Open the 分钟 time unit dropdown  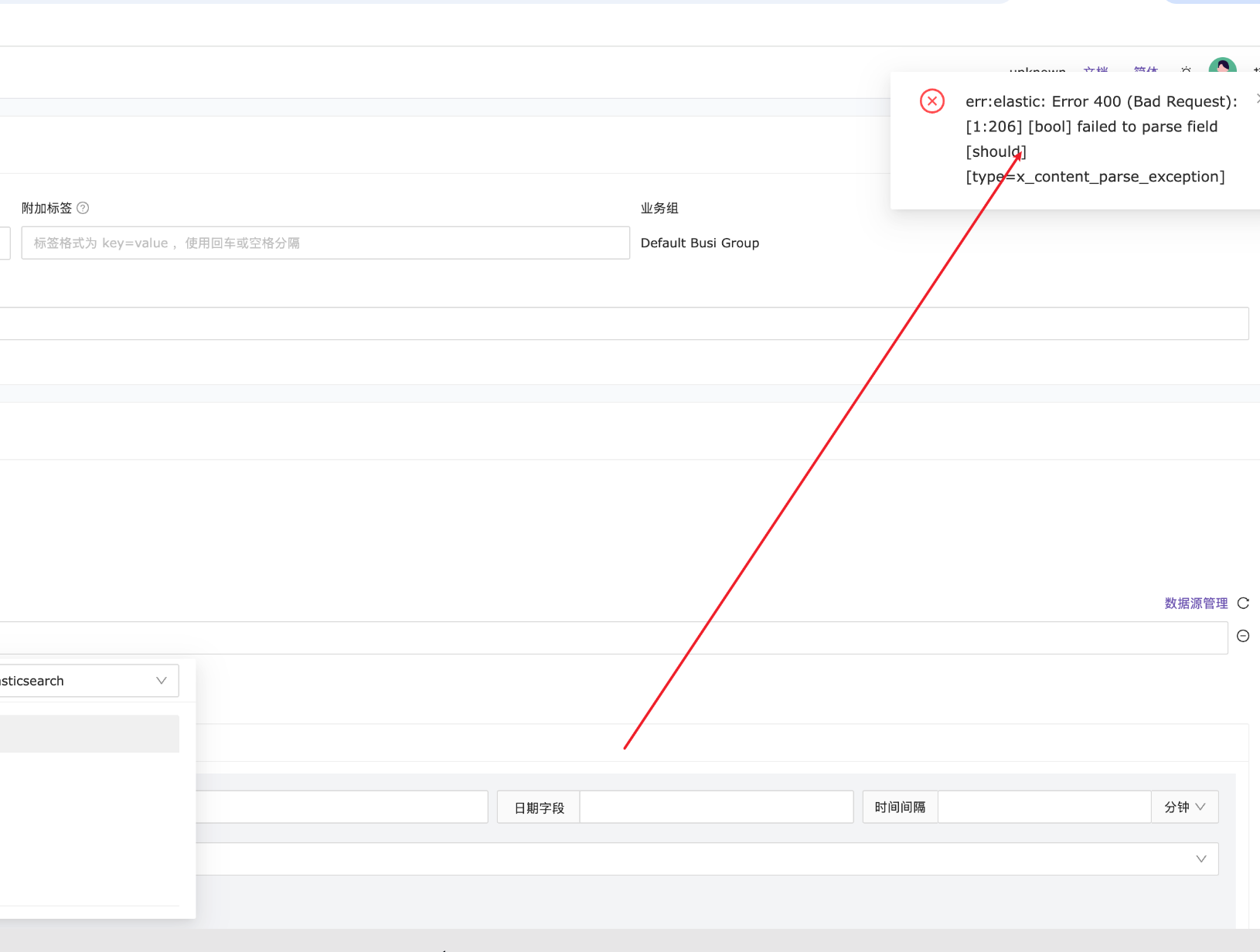click(x=1184, y=807)
